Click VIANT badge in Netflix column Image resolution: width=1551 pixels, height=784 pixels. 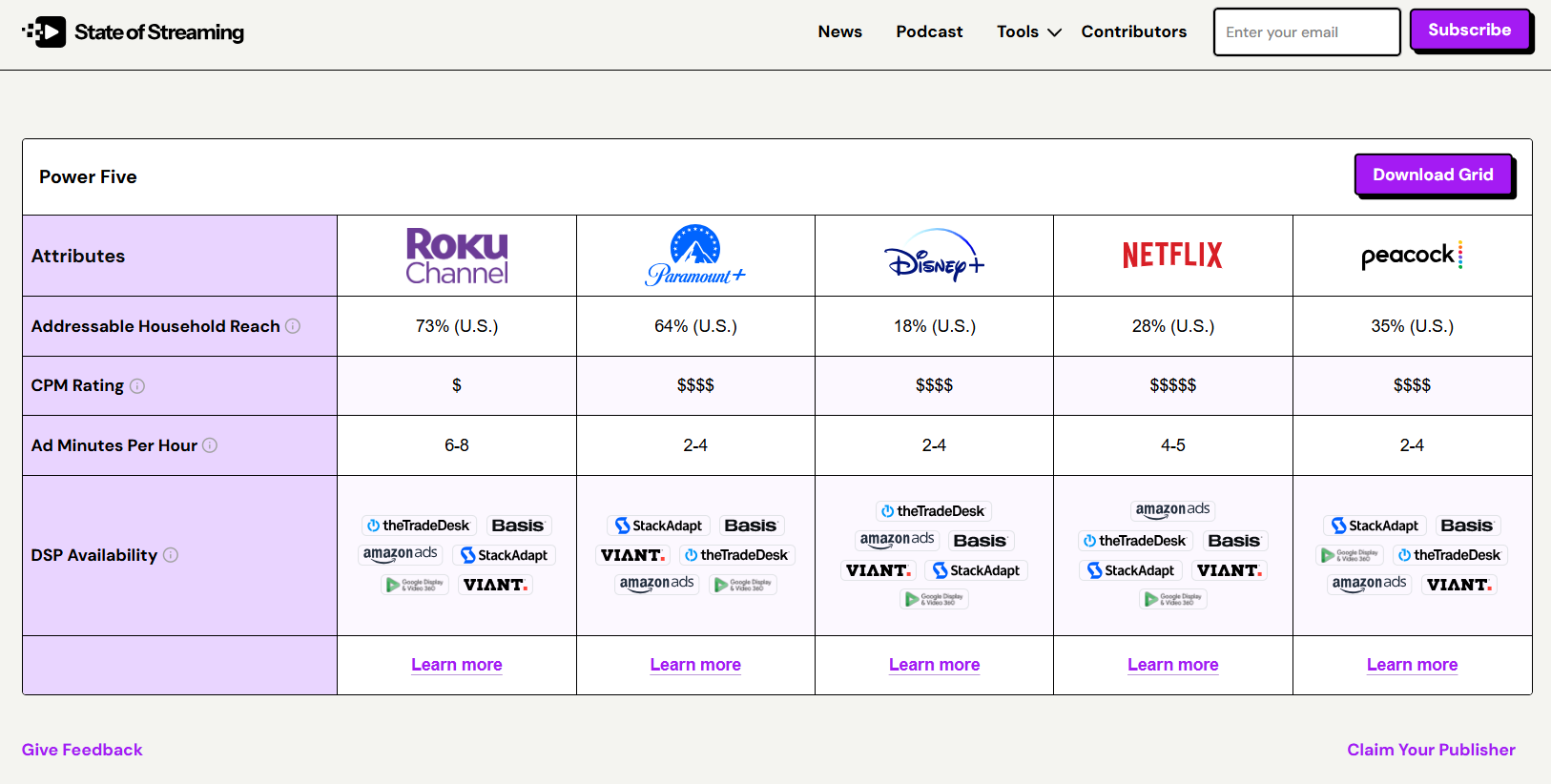(x=1230, y=570)
